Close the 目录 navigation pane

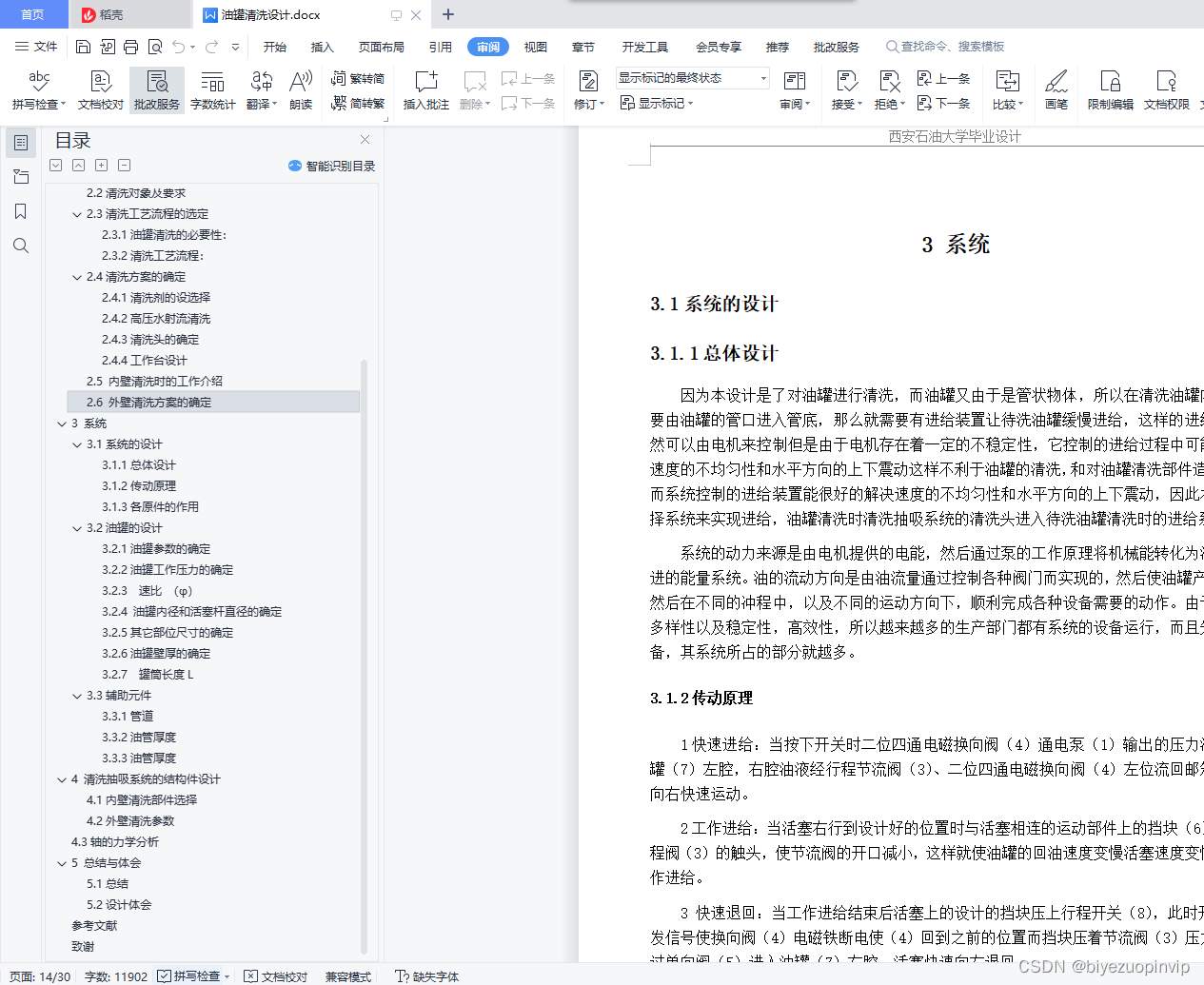point(365,140)
